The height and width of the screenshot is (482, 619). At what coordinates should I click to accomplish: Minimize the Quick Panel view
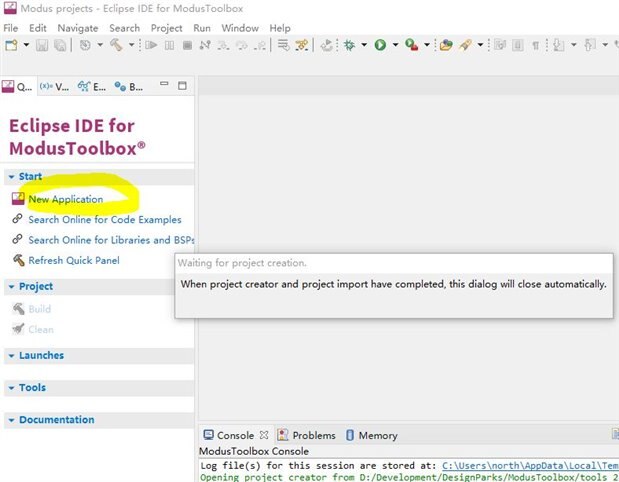164,84
